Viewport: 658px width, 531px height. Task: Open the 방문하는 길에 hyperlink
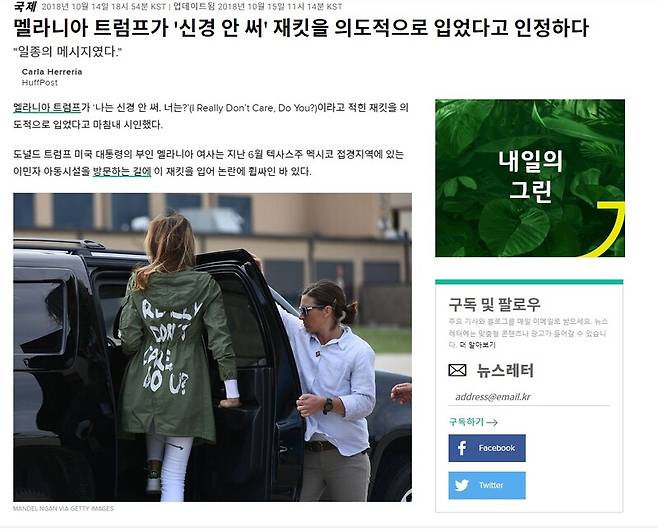point(122,171)
